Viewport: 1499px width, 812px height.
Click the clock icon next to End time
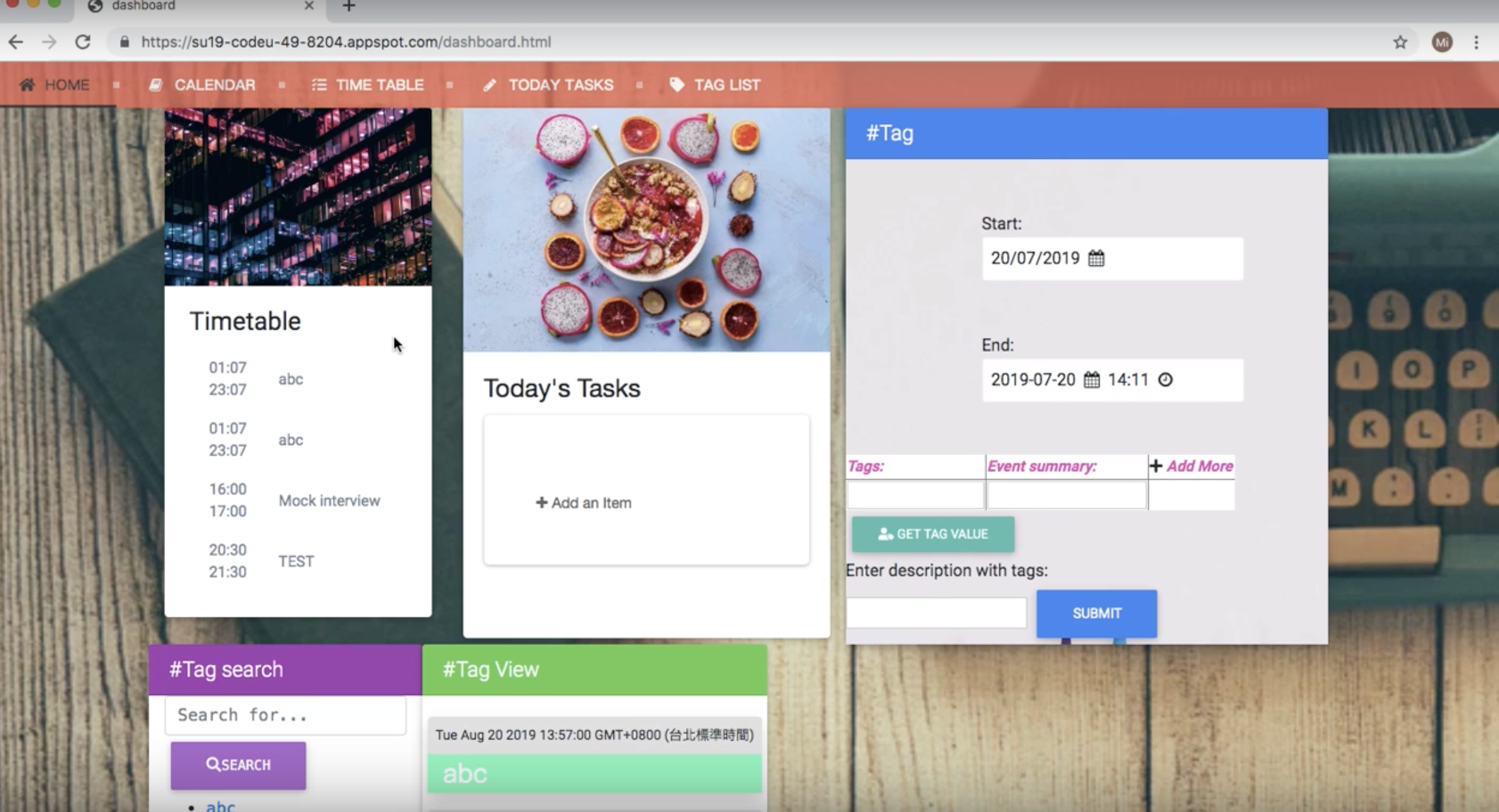click(x=1164, y=379)
